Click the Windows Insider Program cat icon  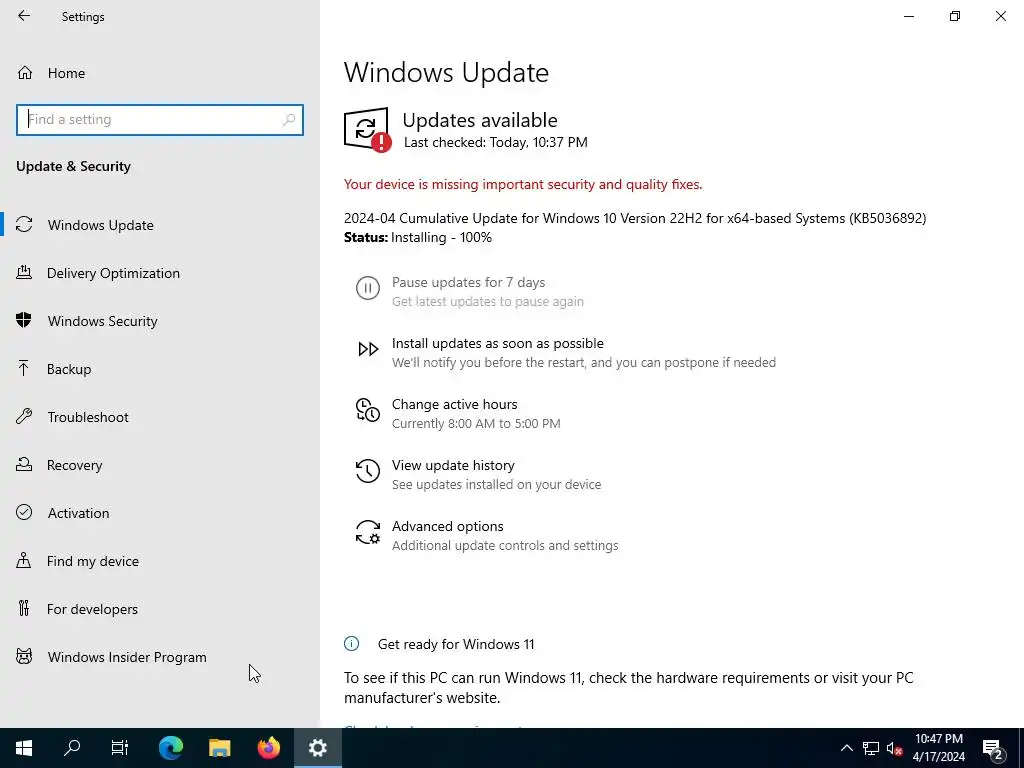(x=24, y=656)
